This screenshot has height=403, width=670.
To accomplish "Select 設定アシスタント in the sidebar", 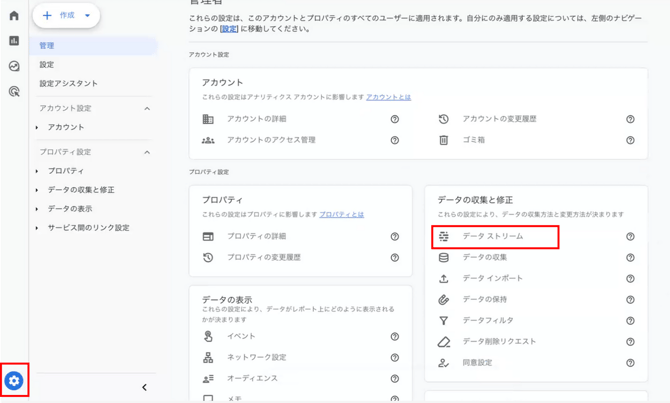I will pos(69,84).
